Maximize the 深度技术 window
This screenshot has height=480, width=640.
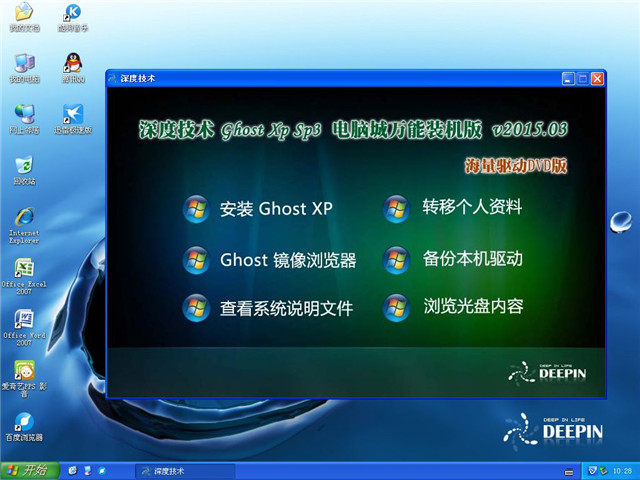[x=582, y=78]
